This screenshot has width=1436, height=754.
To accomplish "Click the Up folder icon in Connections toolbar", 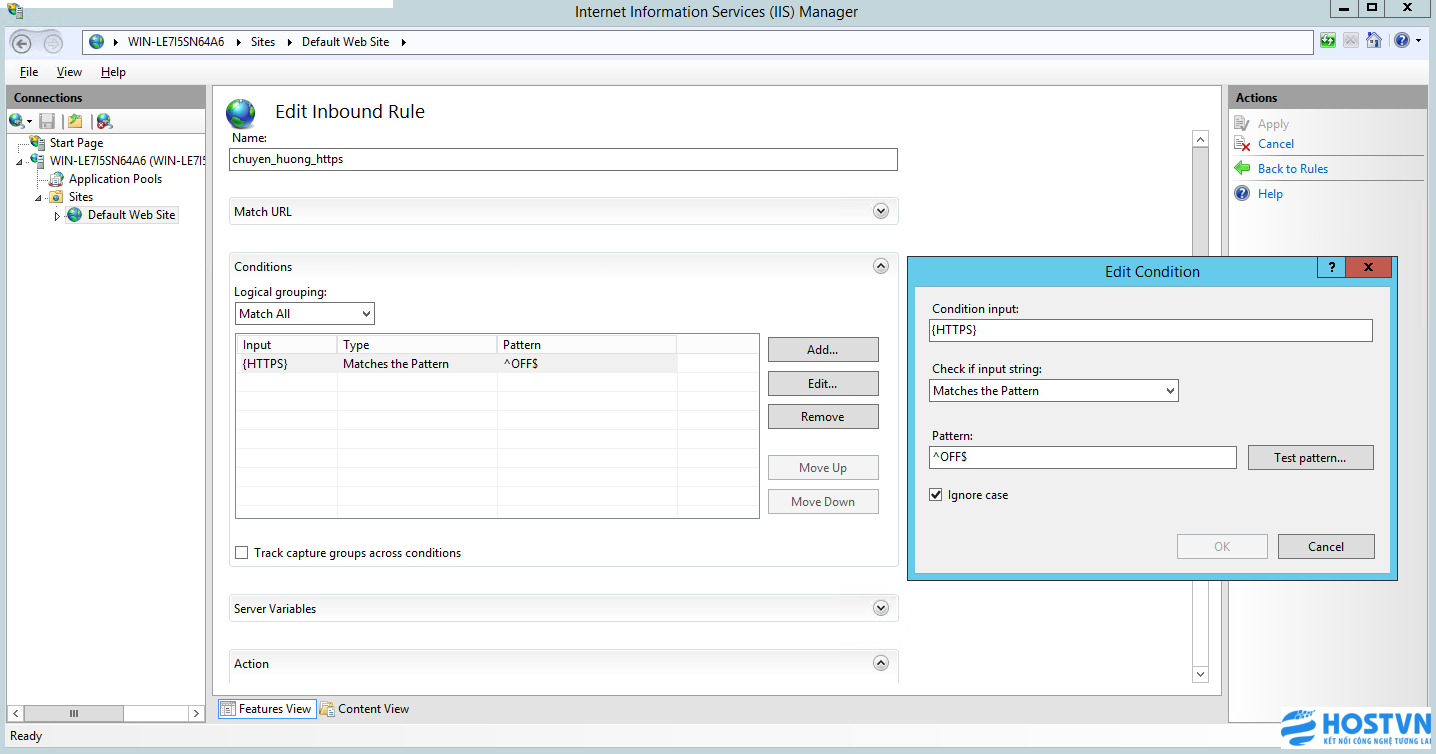I will click(75, 121).
